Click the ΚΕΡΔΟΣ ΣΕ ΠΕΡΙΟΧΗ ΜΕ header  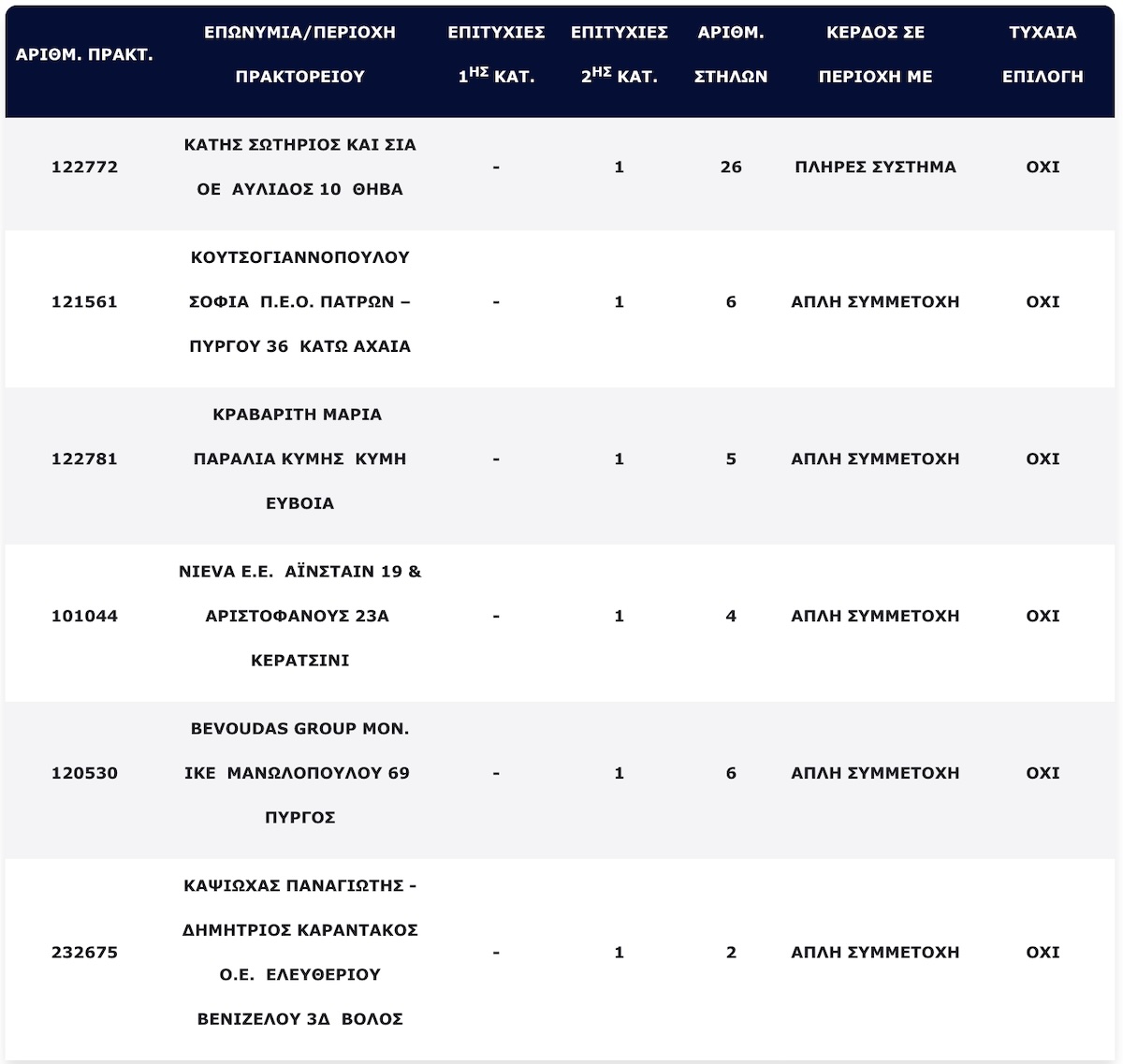tap(875, 54)
